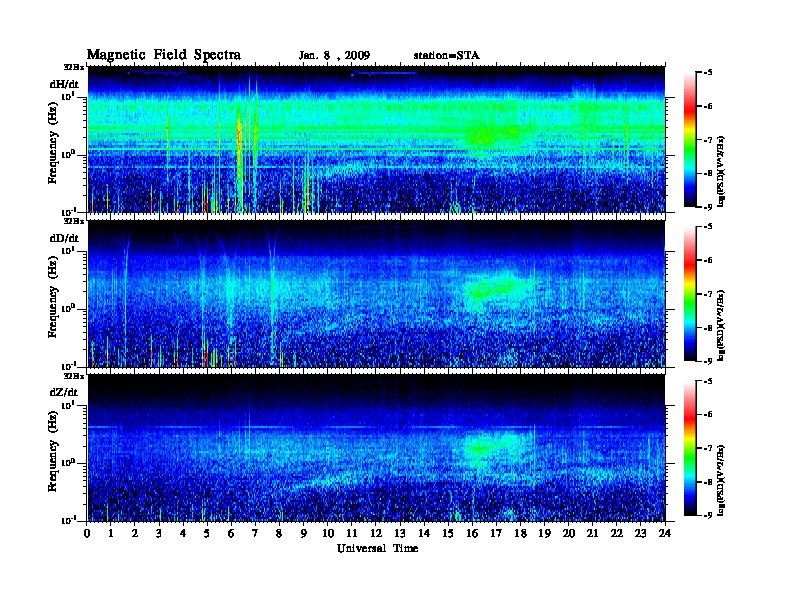The width and height of the screenshot is (792, 612).
Task: Click hour '15' on the time axis
Action: click(x=449, y=533)
